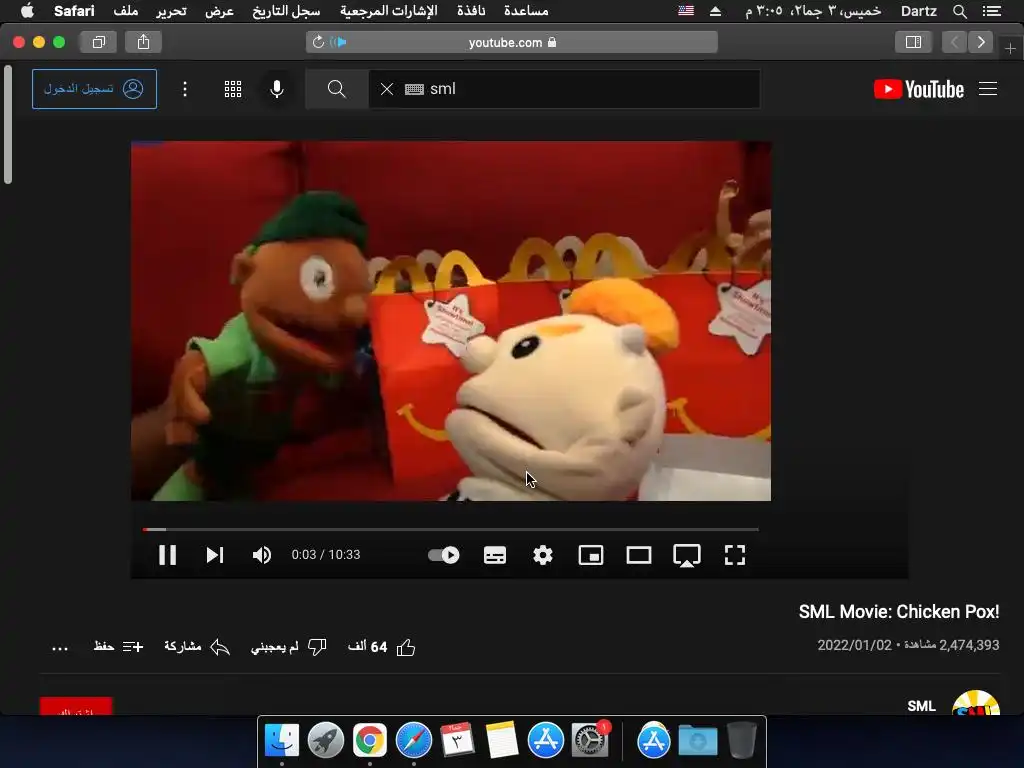Open the الإشارات المرجعية Bookmarks menu
This screenshot has height=768, width=1024.
(389, 11)
